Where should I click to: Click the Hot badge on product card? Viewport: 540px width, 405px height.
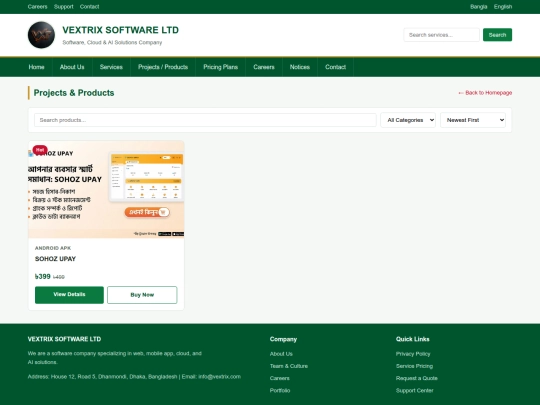(40, 150)
